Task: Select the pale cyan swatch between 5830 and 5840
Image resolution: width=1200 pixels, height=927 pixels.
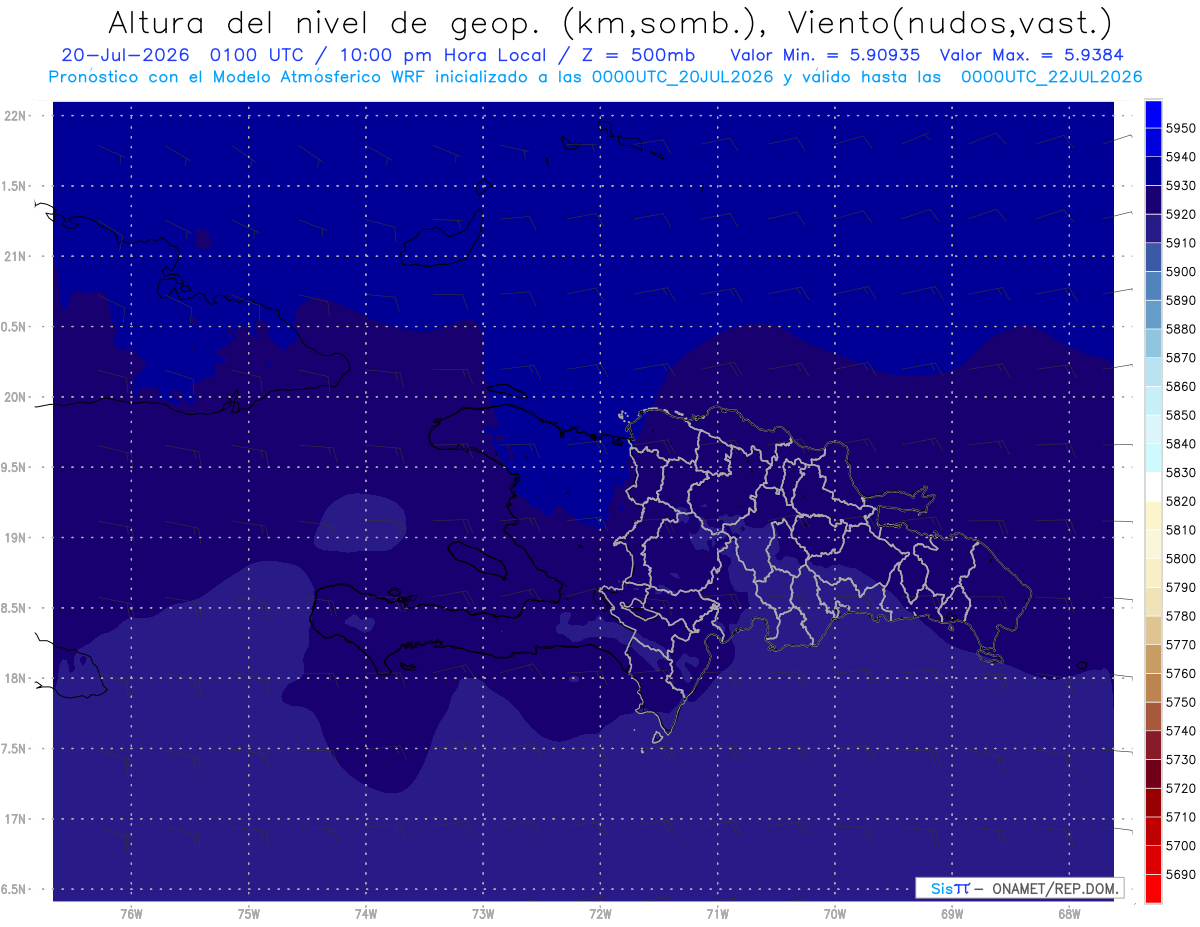Action: point(1153,457)
